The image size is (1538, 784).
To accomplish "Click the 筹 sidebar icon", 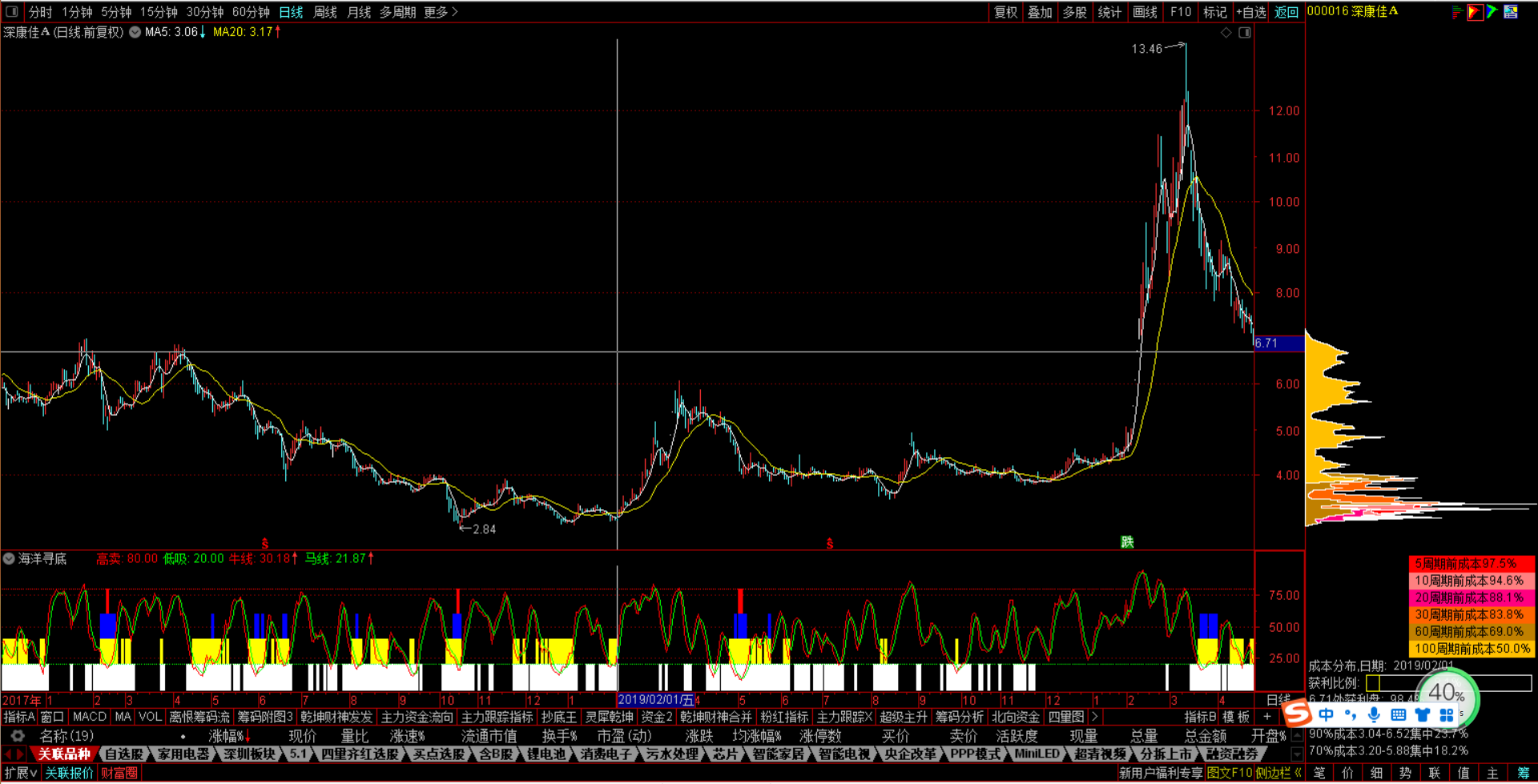I will (x=1523, y=773).
